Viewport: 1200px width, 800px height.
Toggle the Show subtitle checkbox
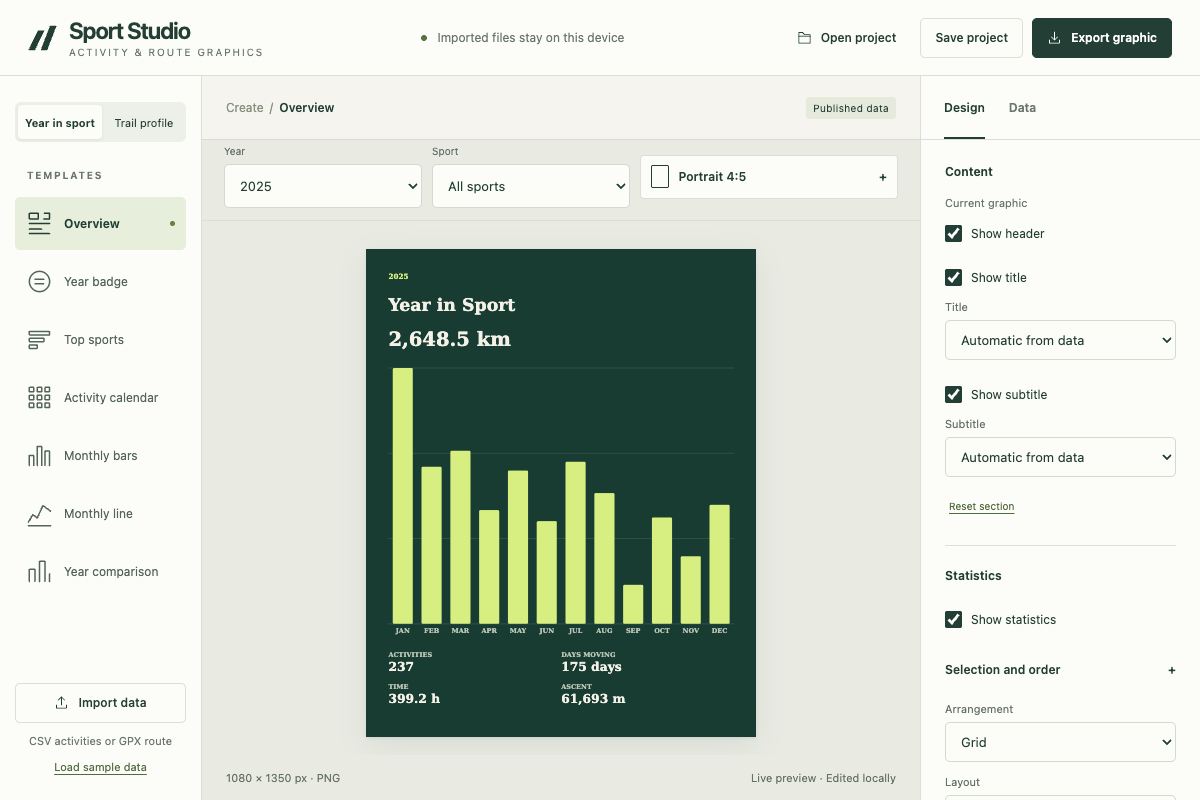click(x=953, y=395)
